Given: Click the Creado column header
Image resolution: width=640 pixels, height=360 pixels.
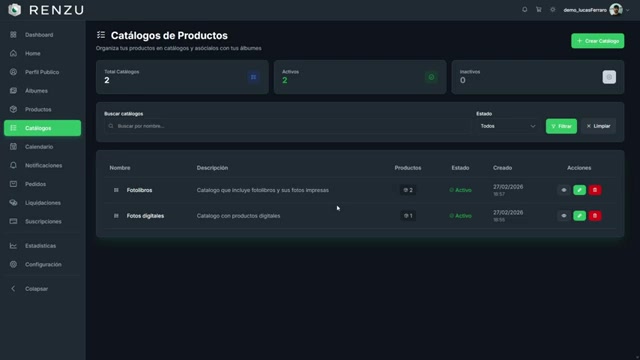Looking at the screenshot, I should click(502, 168).
